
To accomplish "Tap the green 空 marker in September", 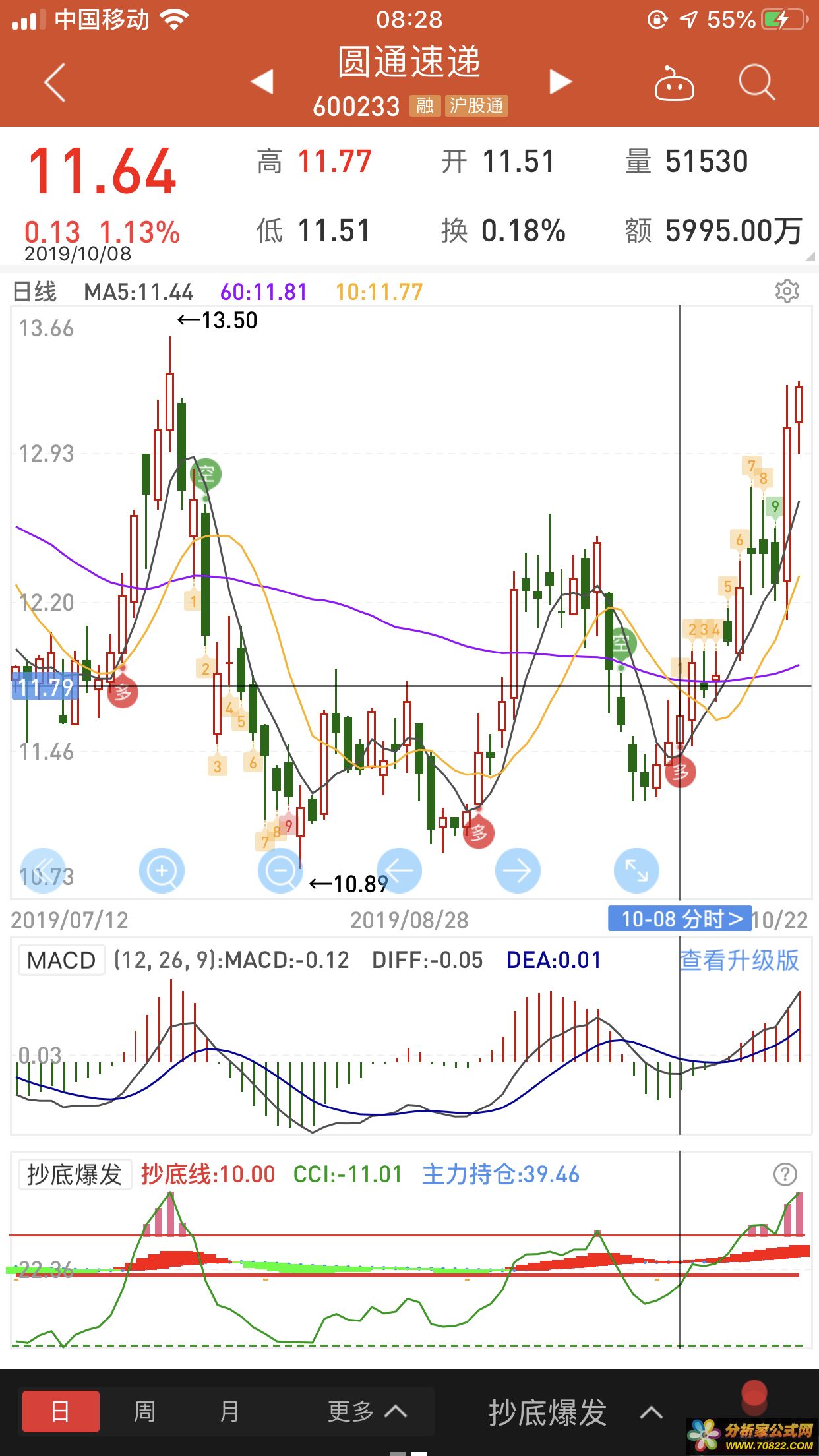I will pyautogui.click(x=621, y=643).
